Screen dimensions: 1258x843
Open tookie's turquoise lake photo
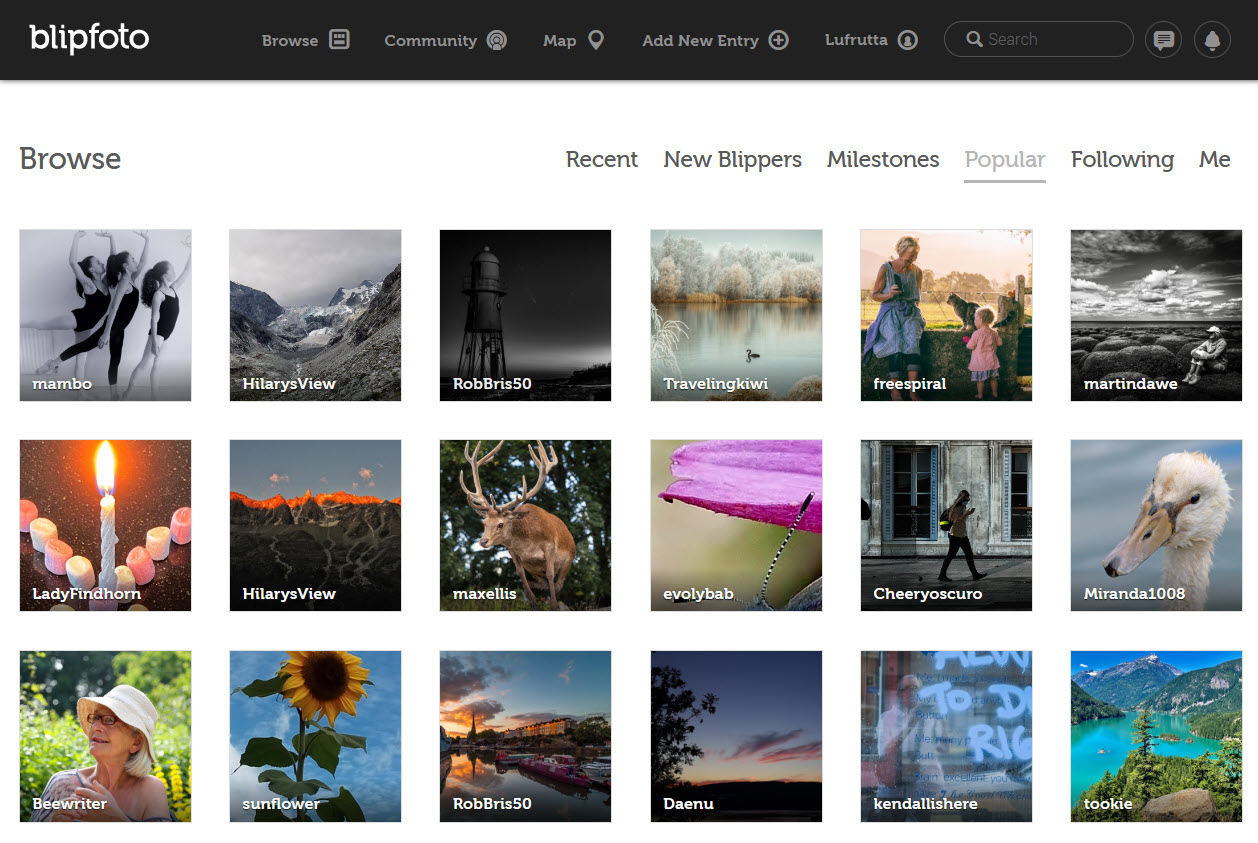(1156, 736)
